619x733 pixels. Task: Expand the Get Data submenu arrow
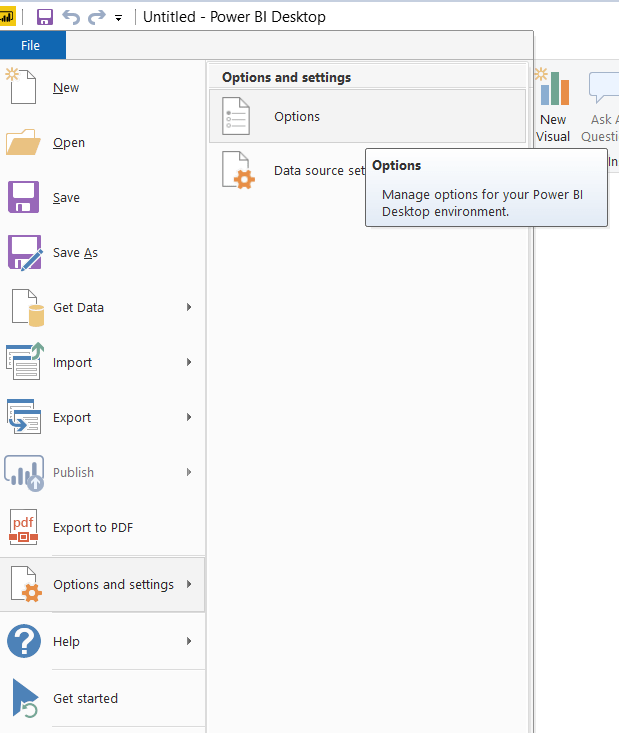[x=189, y=307]
